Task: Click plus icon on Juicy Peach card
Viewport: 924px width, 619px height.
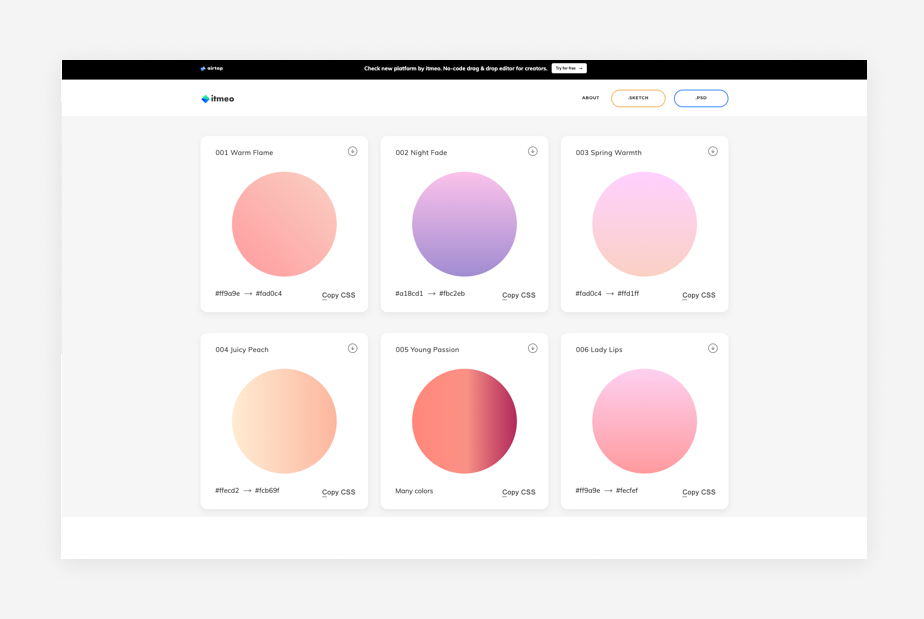Action: pos(352,348)
